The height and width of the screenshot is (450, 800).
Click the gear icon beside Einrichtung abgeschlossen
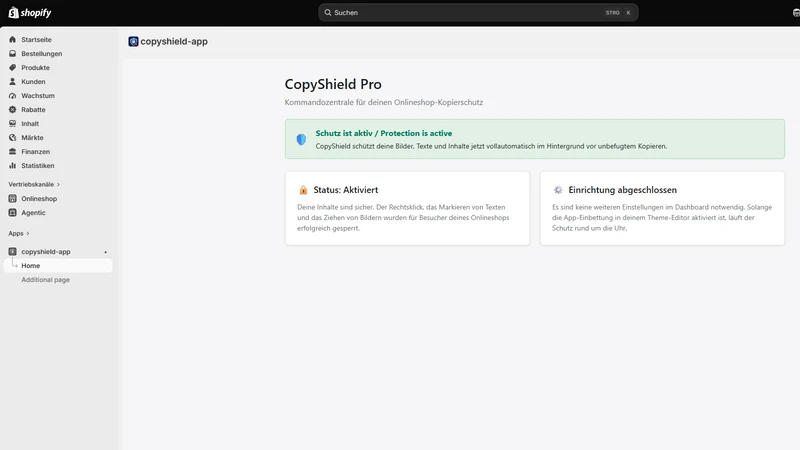pos(558,190)
